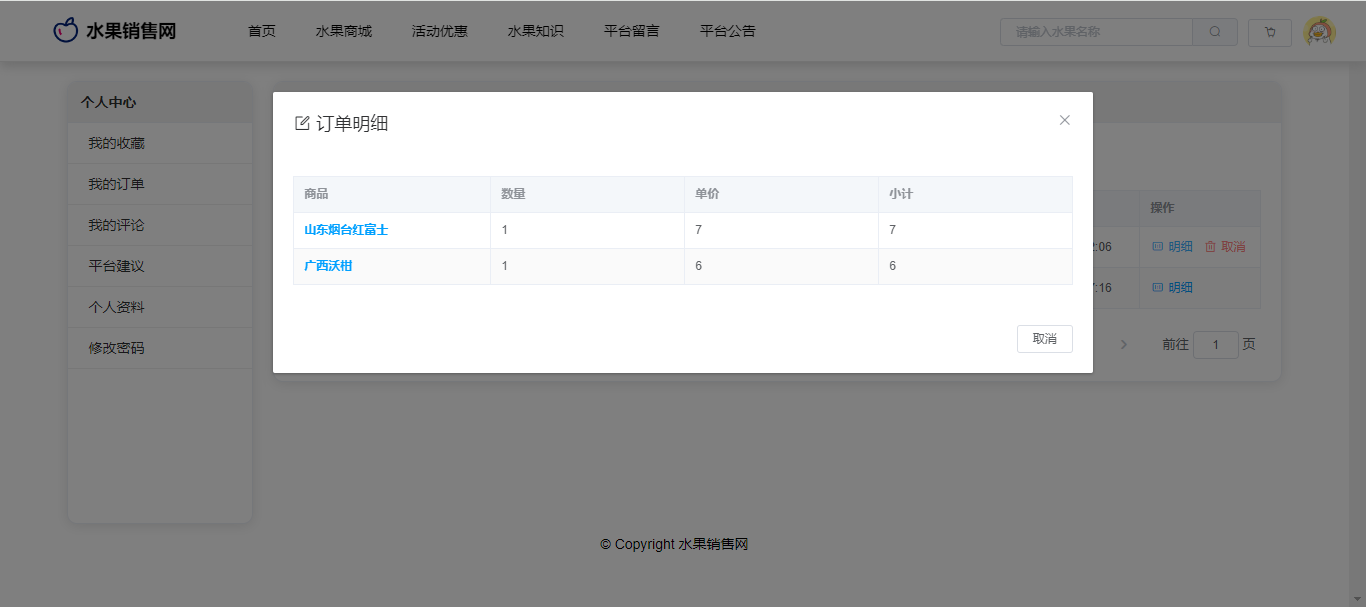
Task: Click the Copyright 水果销售网 footer text
Action: coord(674,545)
